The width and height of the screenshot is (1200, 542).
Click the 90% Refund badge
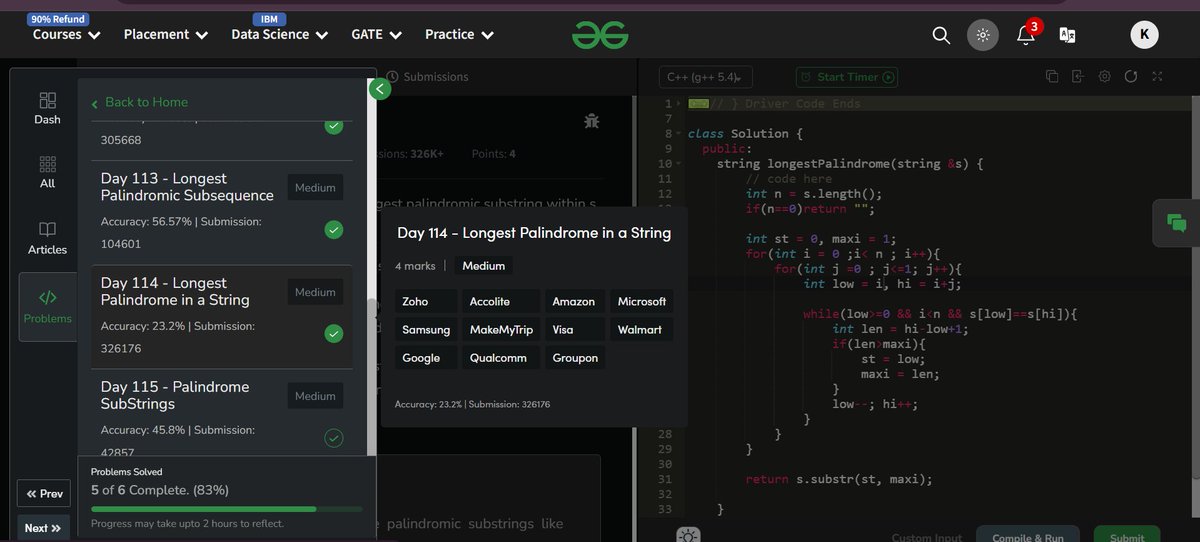pyautogui.click(x=58, y=19)
